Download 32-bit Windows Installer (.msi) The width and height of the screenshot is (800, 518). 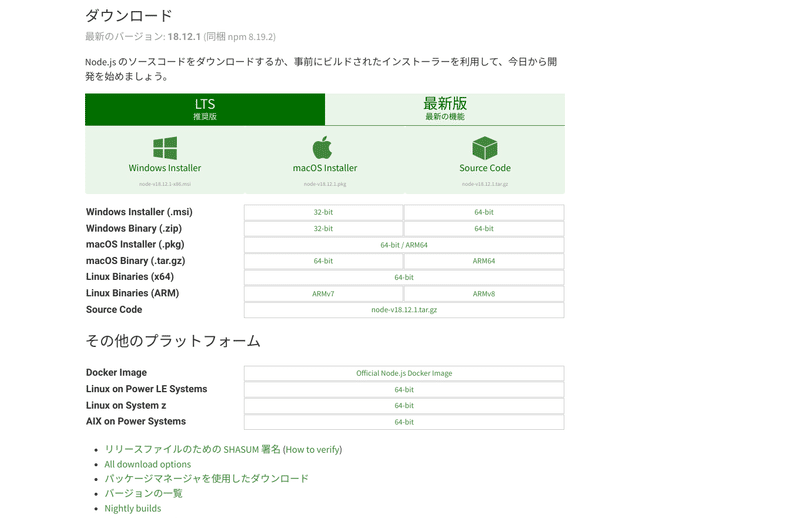tap(323, 212)
